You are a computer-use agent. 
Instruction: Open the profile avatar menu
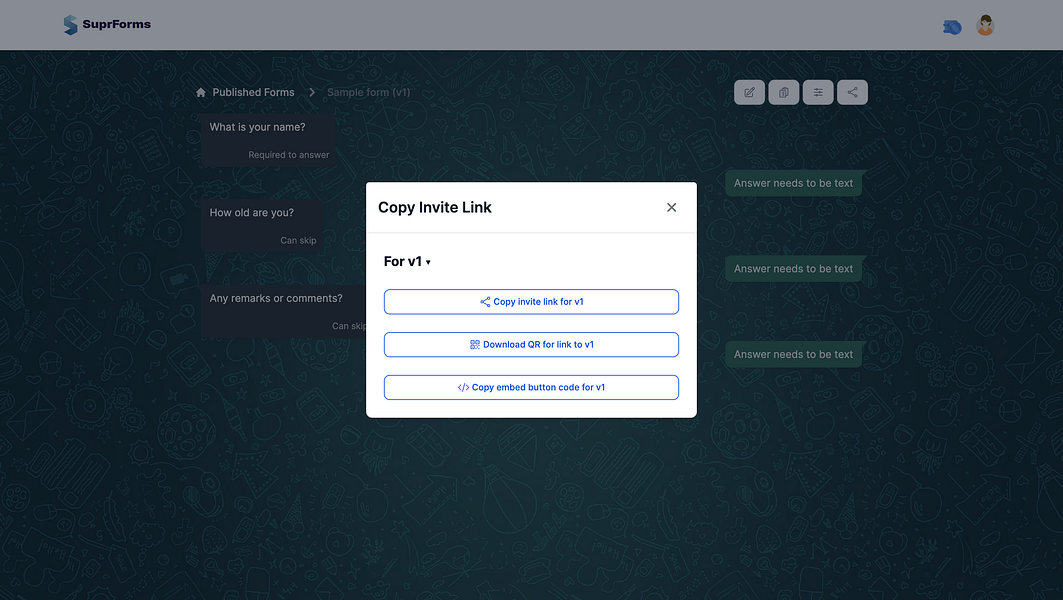point(985,24)
